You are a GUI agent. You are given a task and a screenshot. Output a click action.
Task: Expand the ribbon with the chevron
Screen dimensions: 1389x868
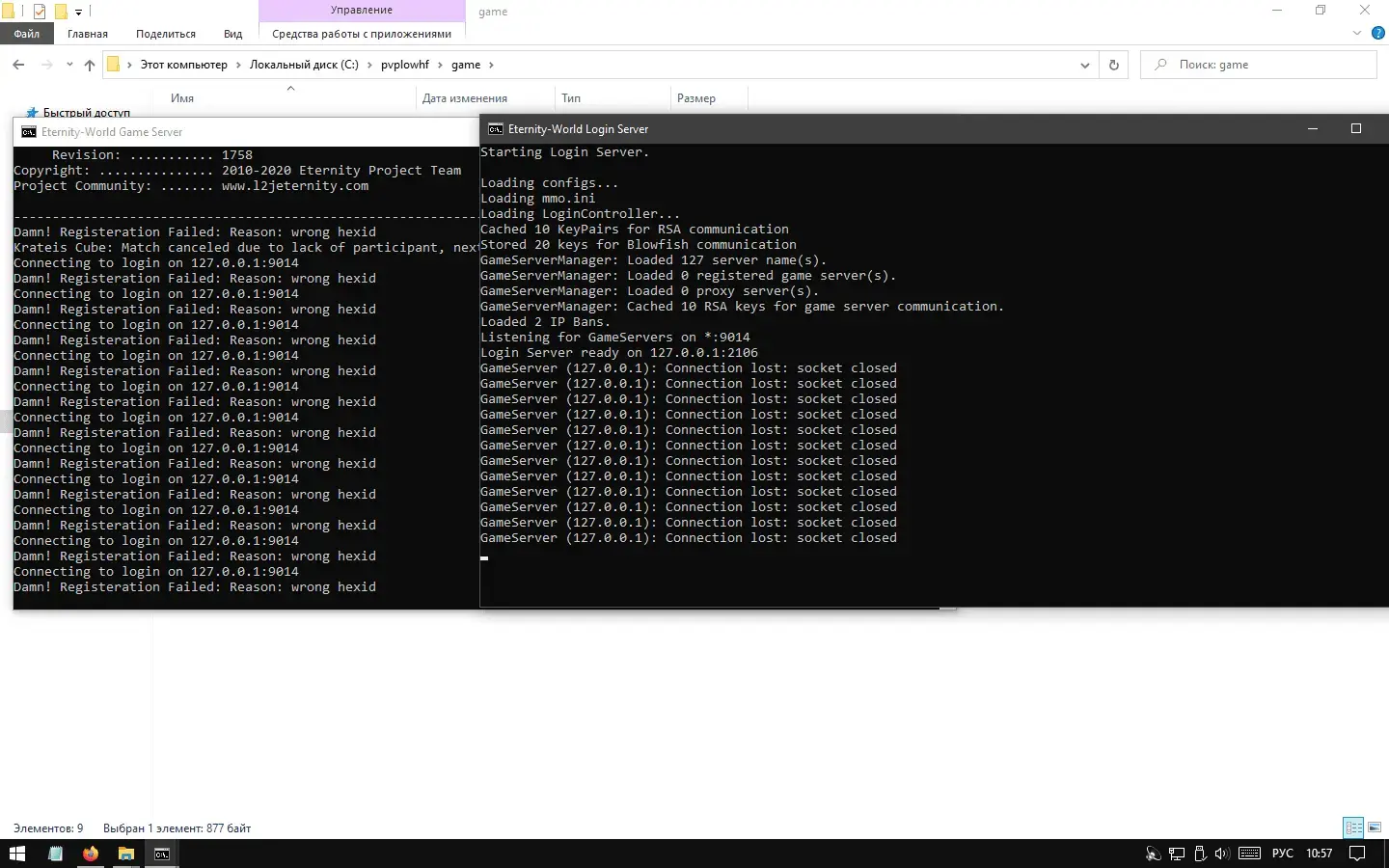click(1357, 34)
